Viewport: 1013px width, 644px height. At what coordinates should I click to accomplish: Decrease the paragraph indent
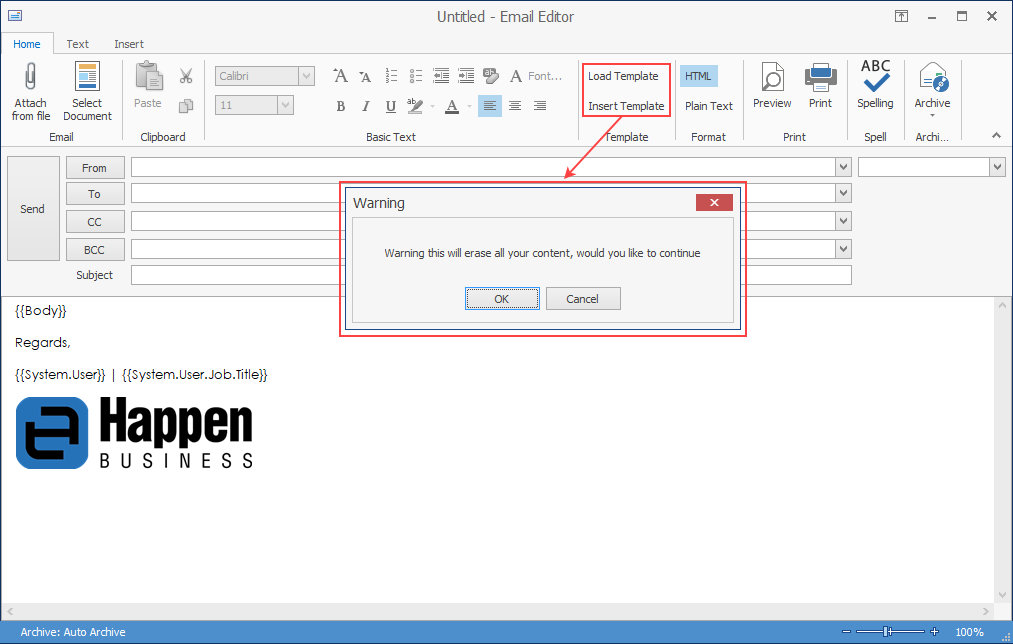click(x=441, y=76)
